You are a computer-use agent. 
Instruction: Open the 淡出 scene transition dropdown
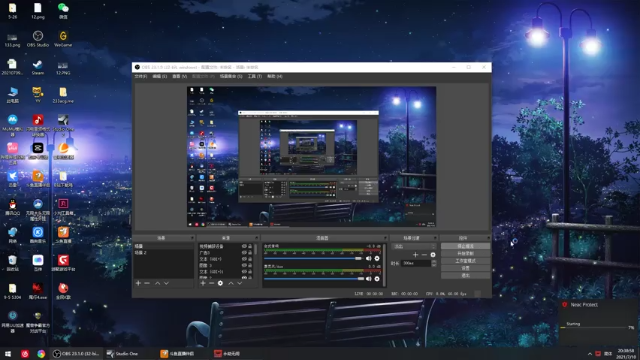coord(414,246)
